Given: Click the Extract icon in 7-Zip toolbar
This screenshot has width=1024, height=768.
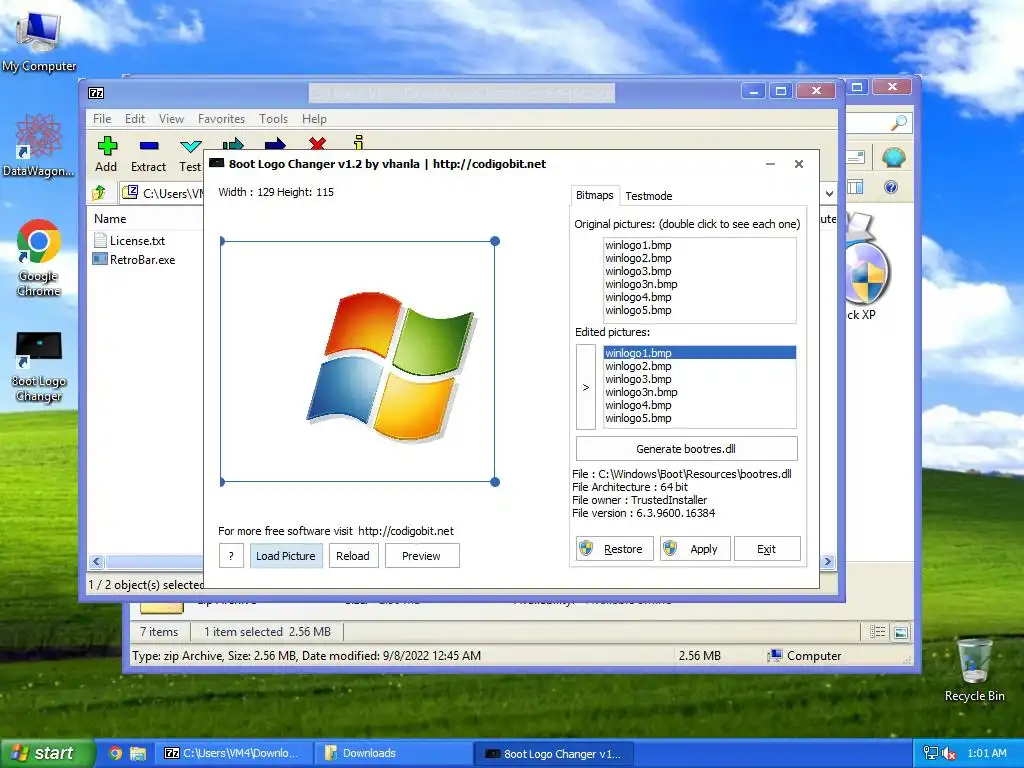Looking at the screenshot, I should (149, 146).
